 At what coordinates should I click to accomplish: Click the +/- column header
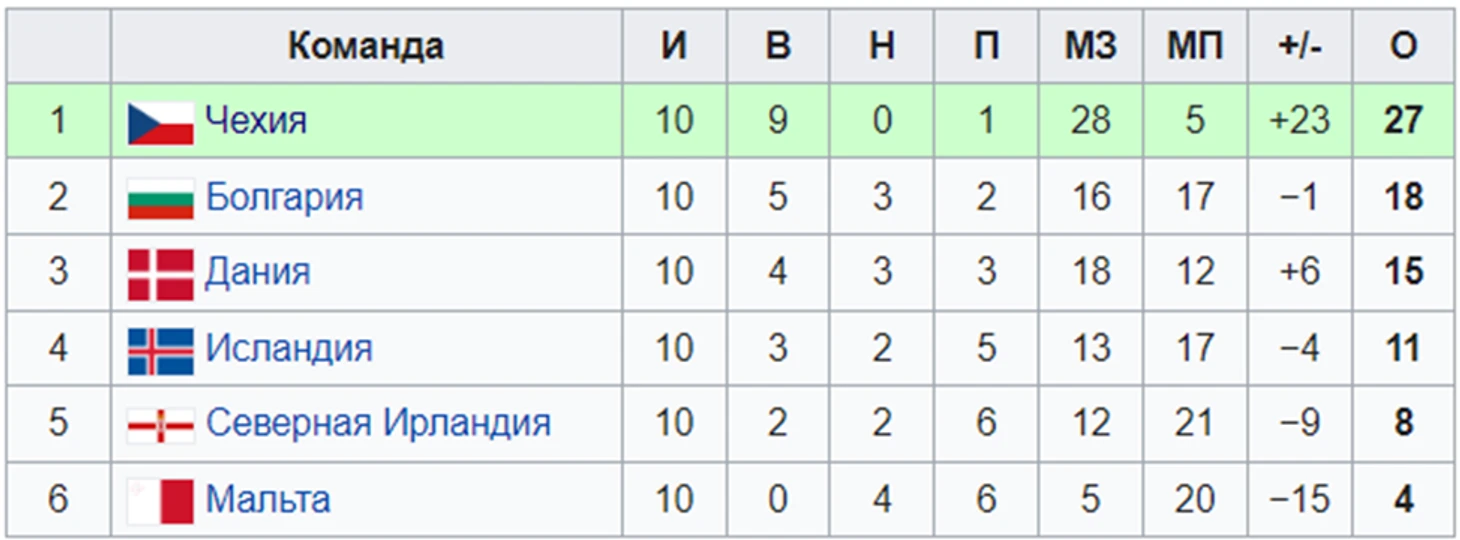[x=1300, y=46]
